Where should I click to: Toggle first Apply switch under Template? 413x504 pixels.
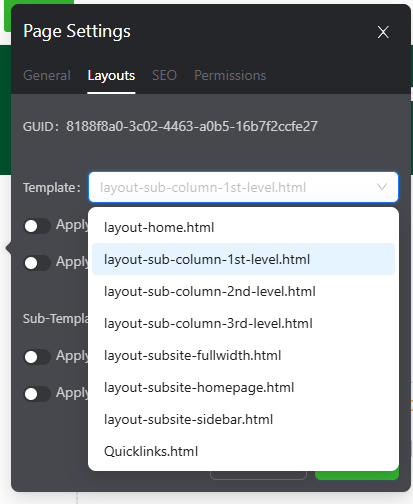(x=37, y=226)
